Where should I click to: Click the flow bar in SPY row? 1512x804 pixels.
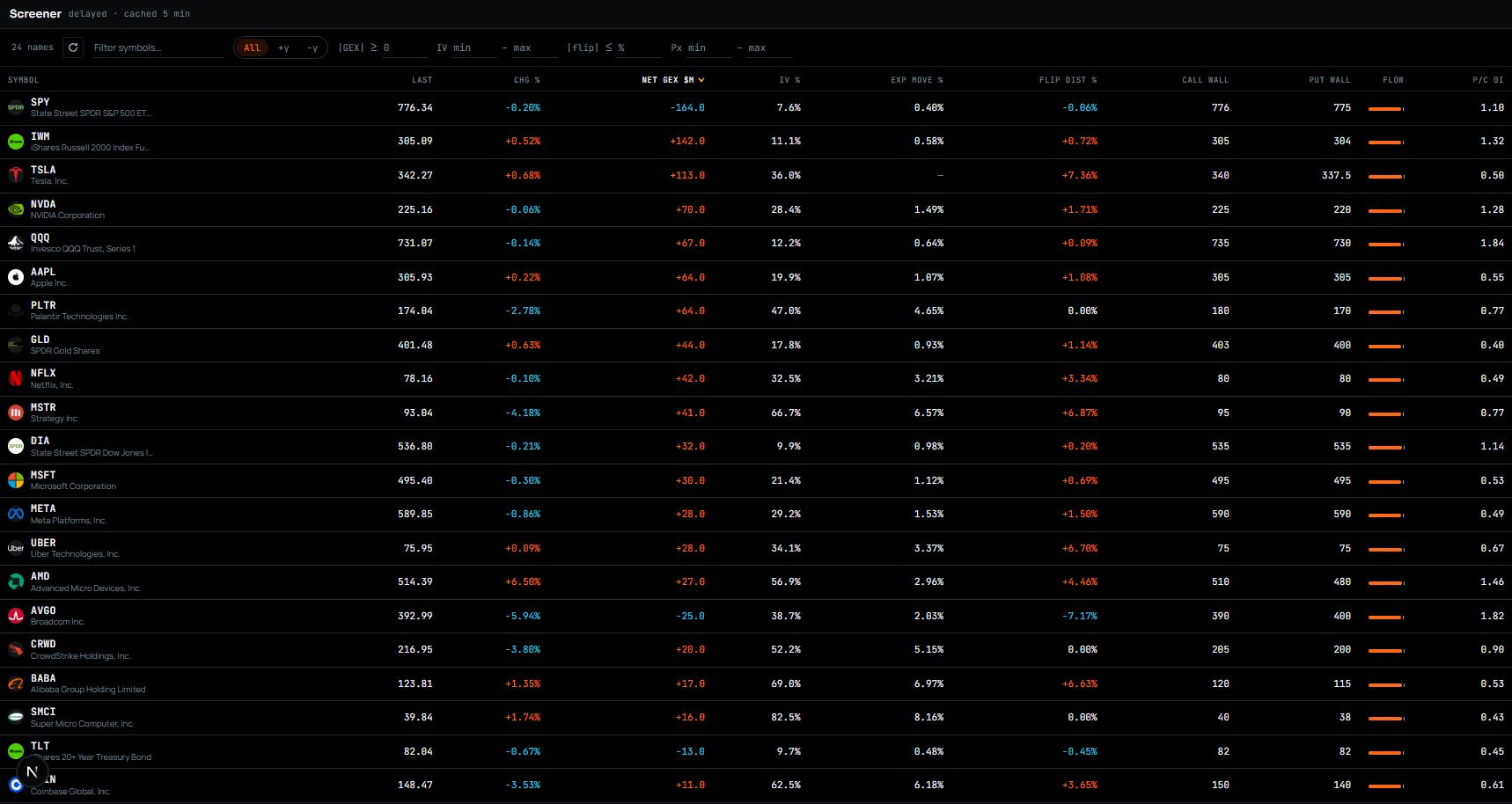tap(1386, 109)
